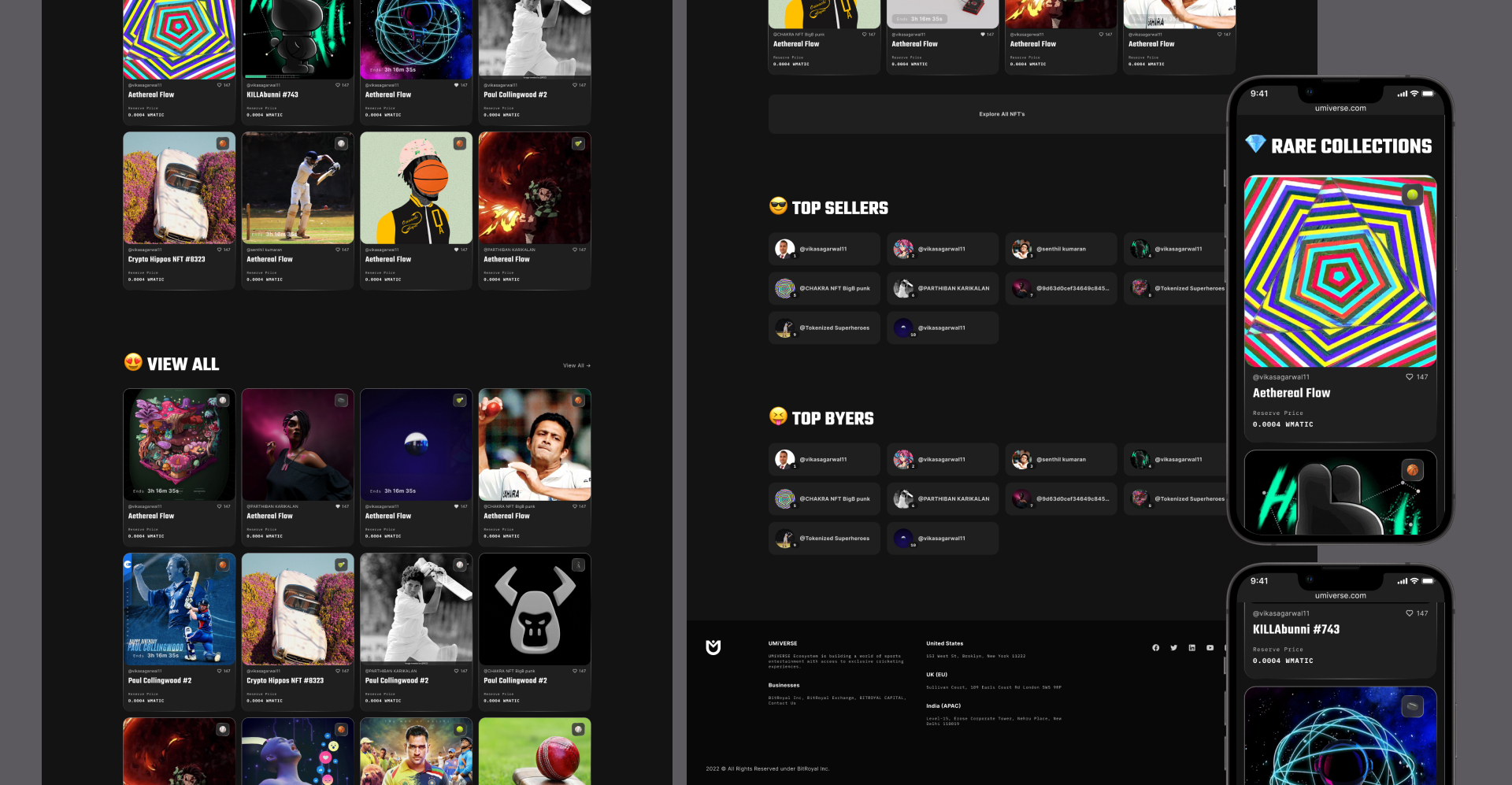Click tennis ball badge on phone rainbow artwork

[1412, 194]
